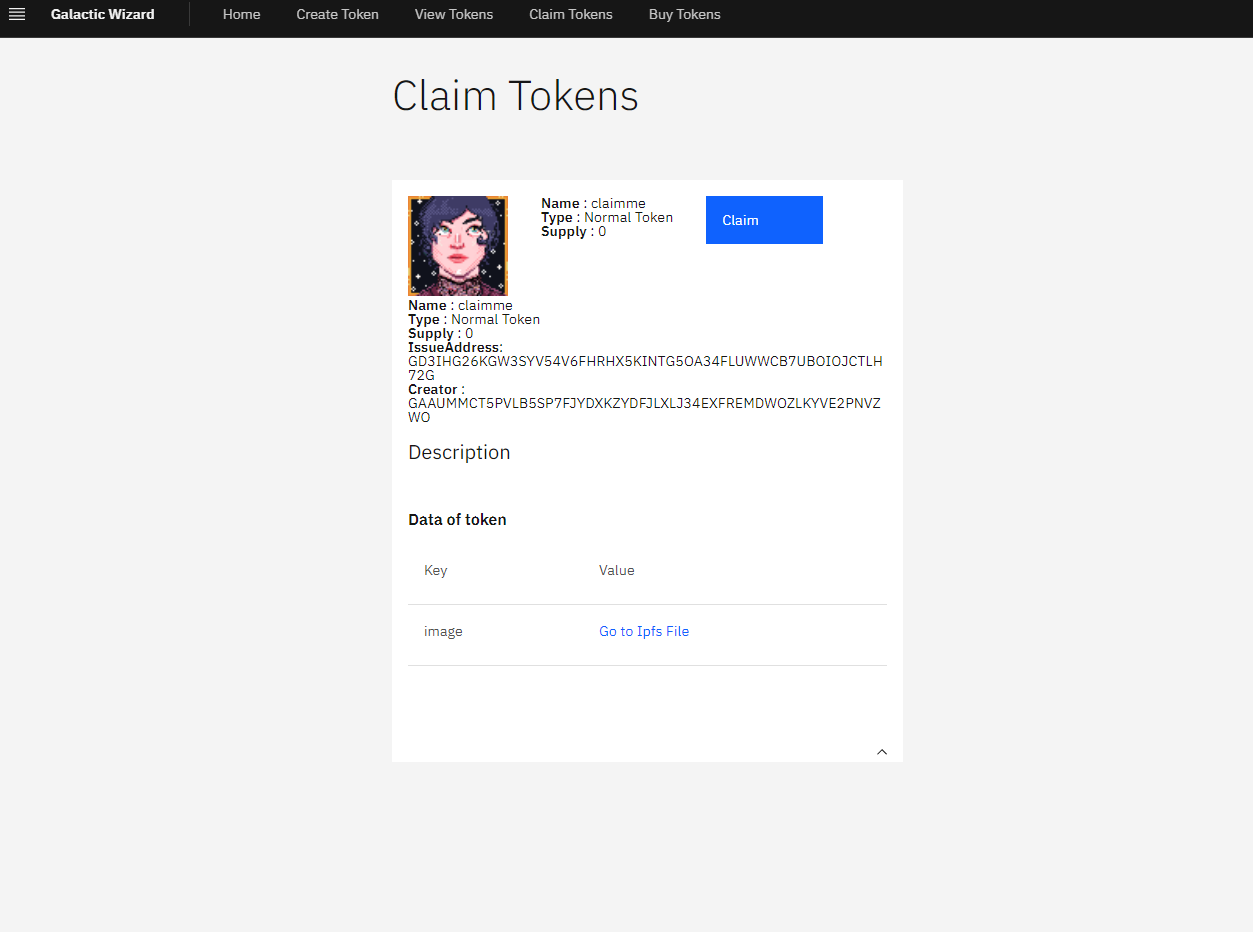
Task: Open the Buy Tokens page
Action: point(685,14)
